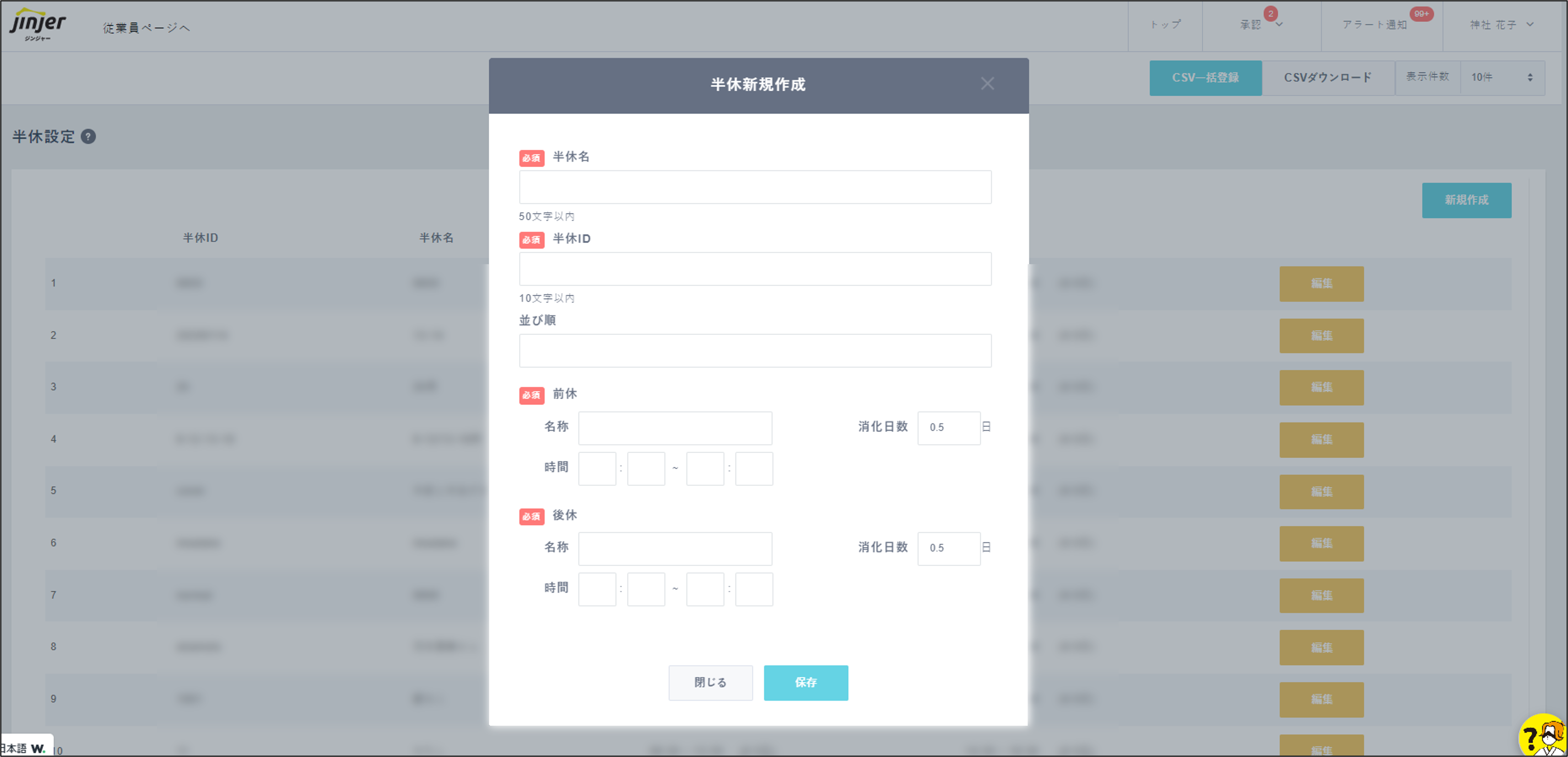Focus the 前休 名称 input field

(x=675, y=428)
